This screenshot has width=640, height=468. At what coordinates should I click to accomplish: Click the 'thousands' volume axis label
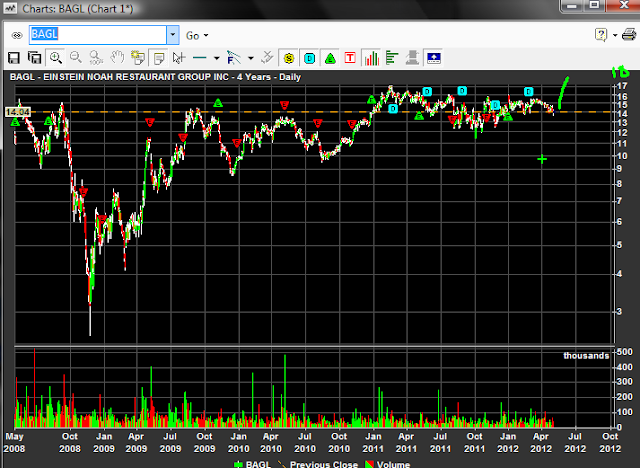[x=586, y=356]
